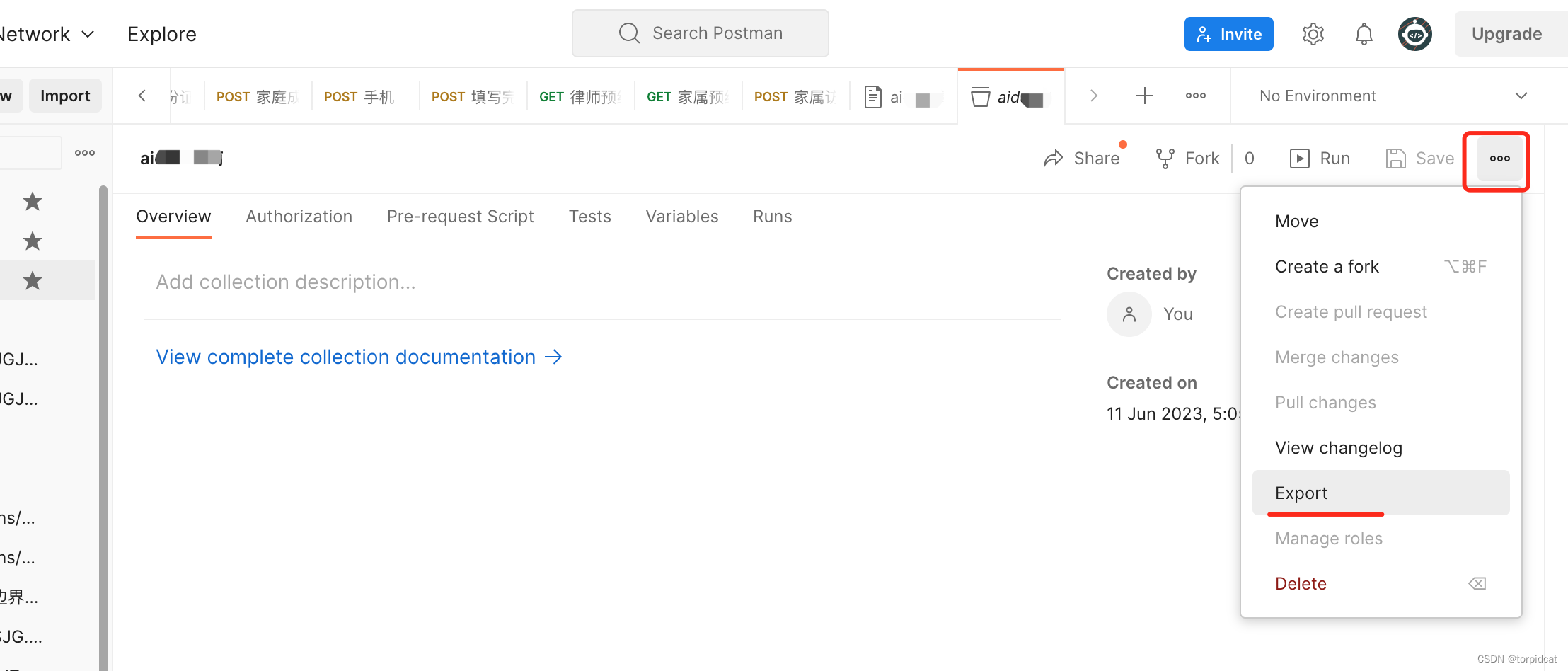The image size is (1568, 671).
Task: Open the GET 家属预 request tab
Action: point(688,96)
